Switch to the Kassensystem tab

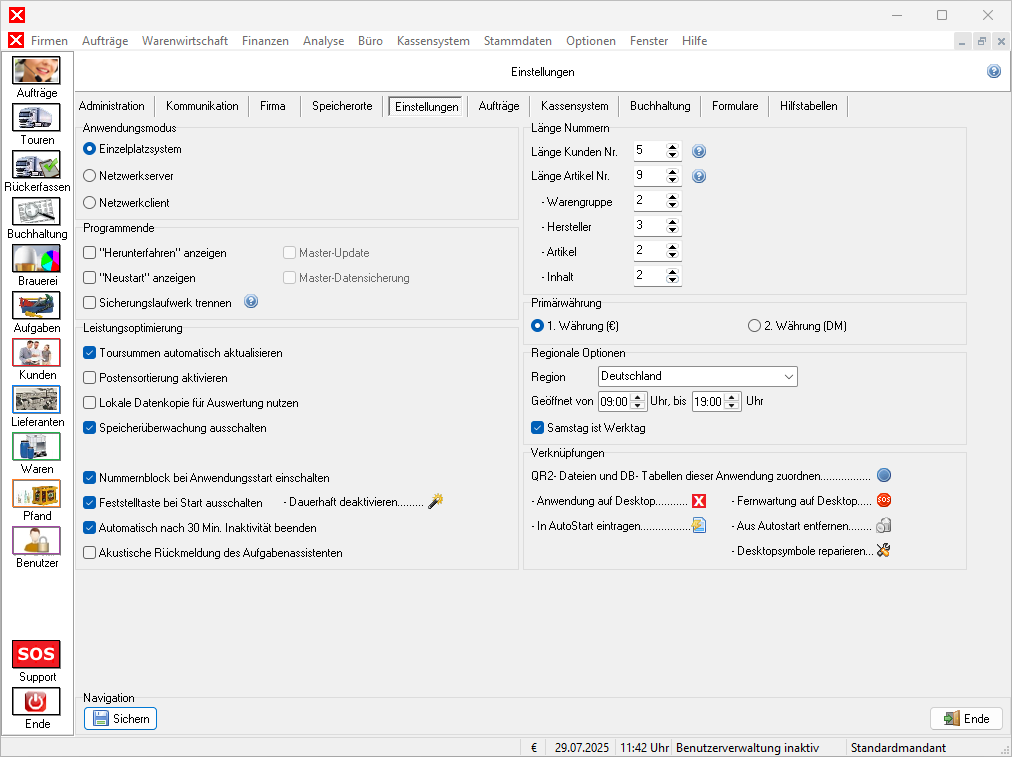574,106
